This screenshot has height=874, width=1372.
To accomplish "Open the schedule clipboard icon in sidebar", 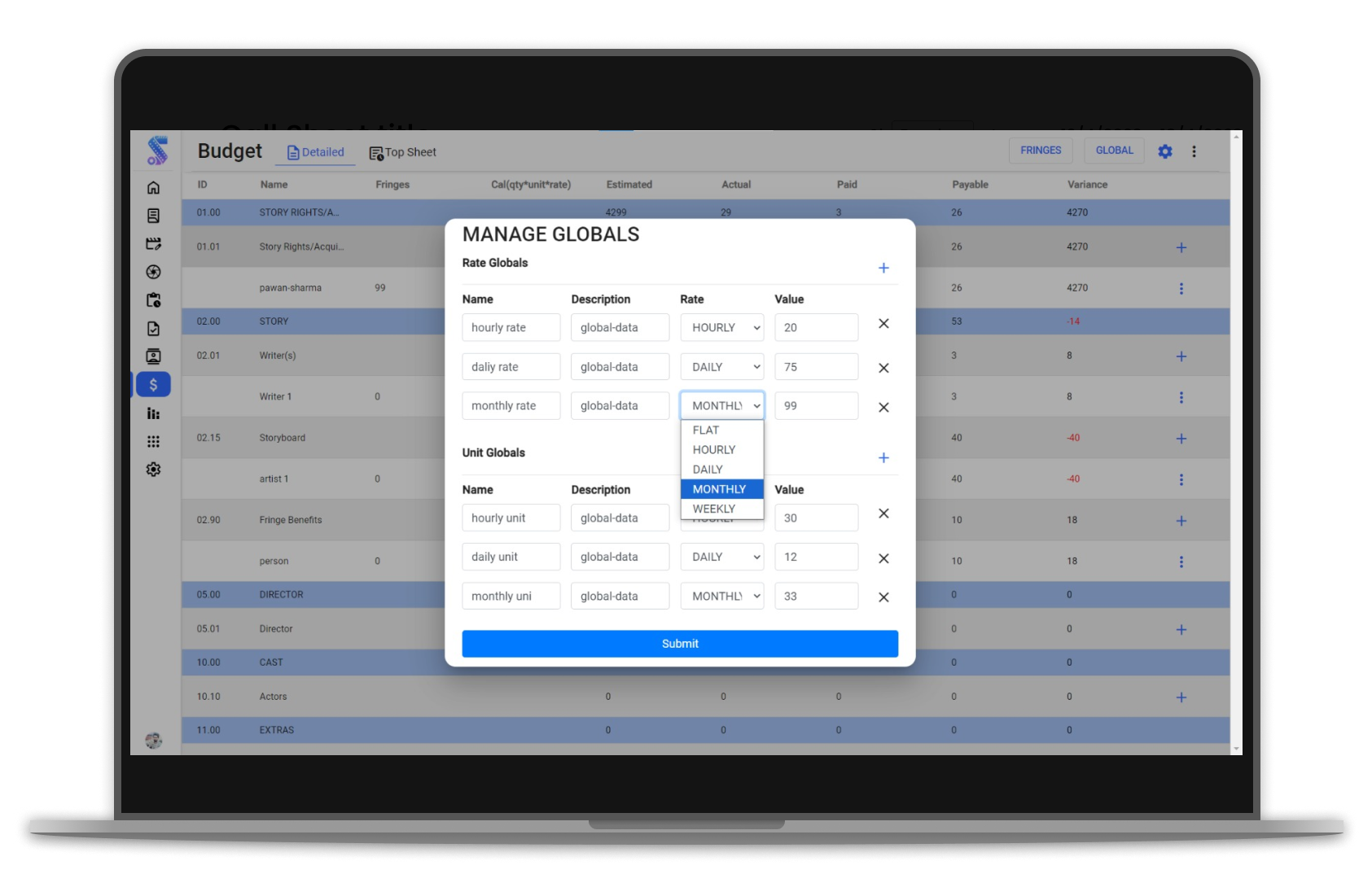I will click(x=153, y=299).
